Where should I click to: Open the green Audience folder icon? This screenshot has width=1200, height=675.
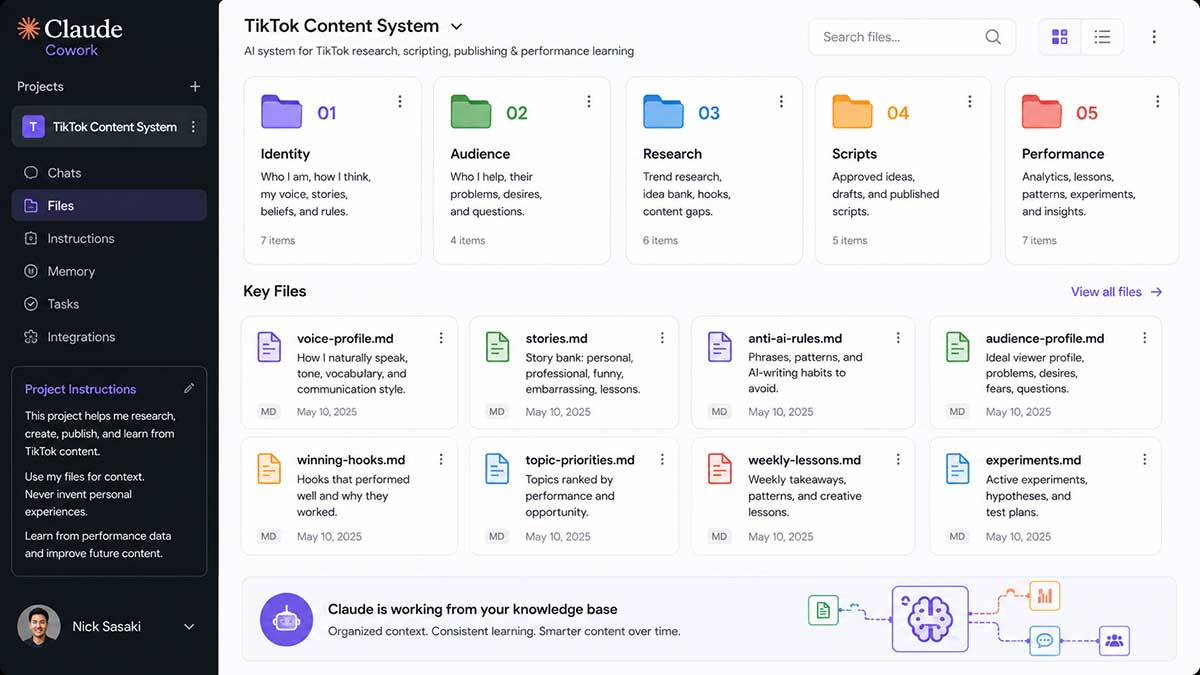[x=471, y=111]
